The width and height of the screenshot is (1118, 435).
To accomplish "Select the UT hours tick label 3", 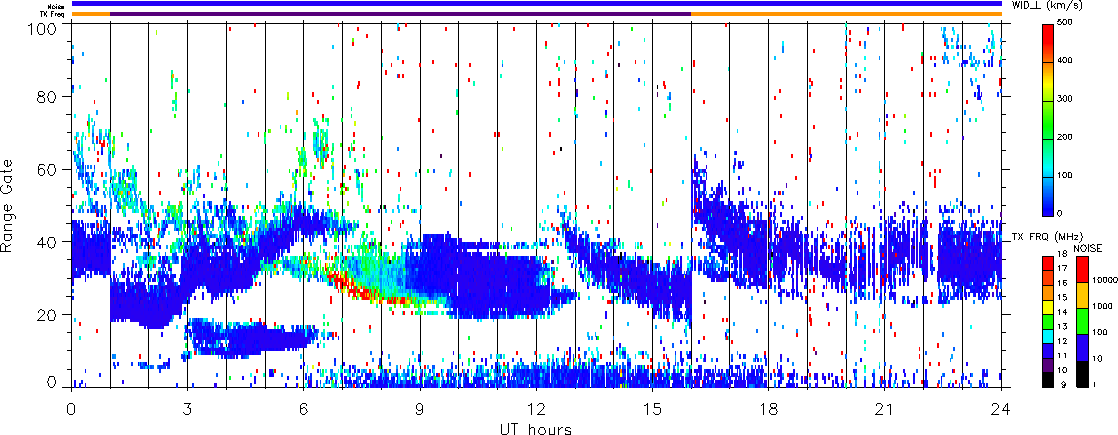I will pos(188,410).
